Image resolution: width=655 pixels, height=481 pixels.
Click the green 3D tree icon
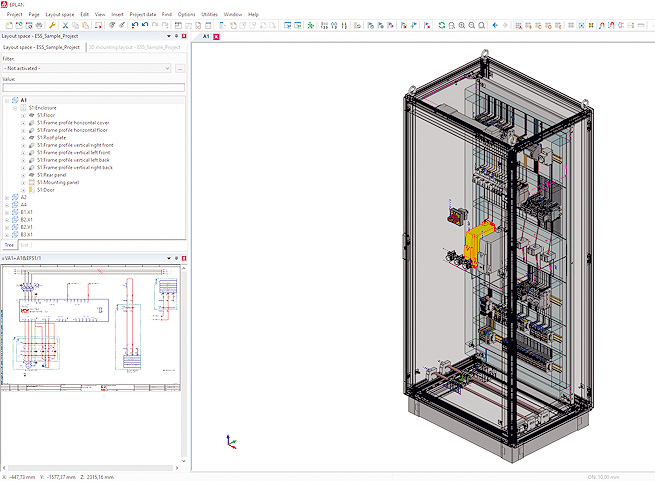point(310,25)
